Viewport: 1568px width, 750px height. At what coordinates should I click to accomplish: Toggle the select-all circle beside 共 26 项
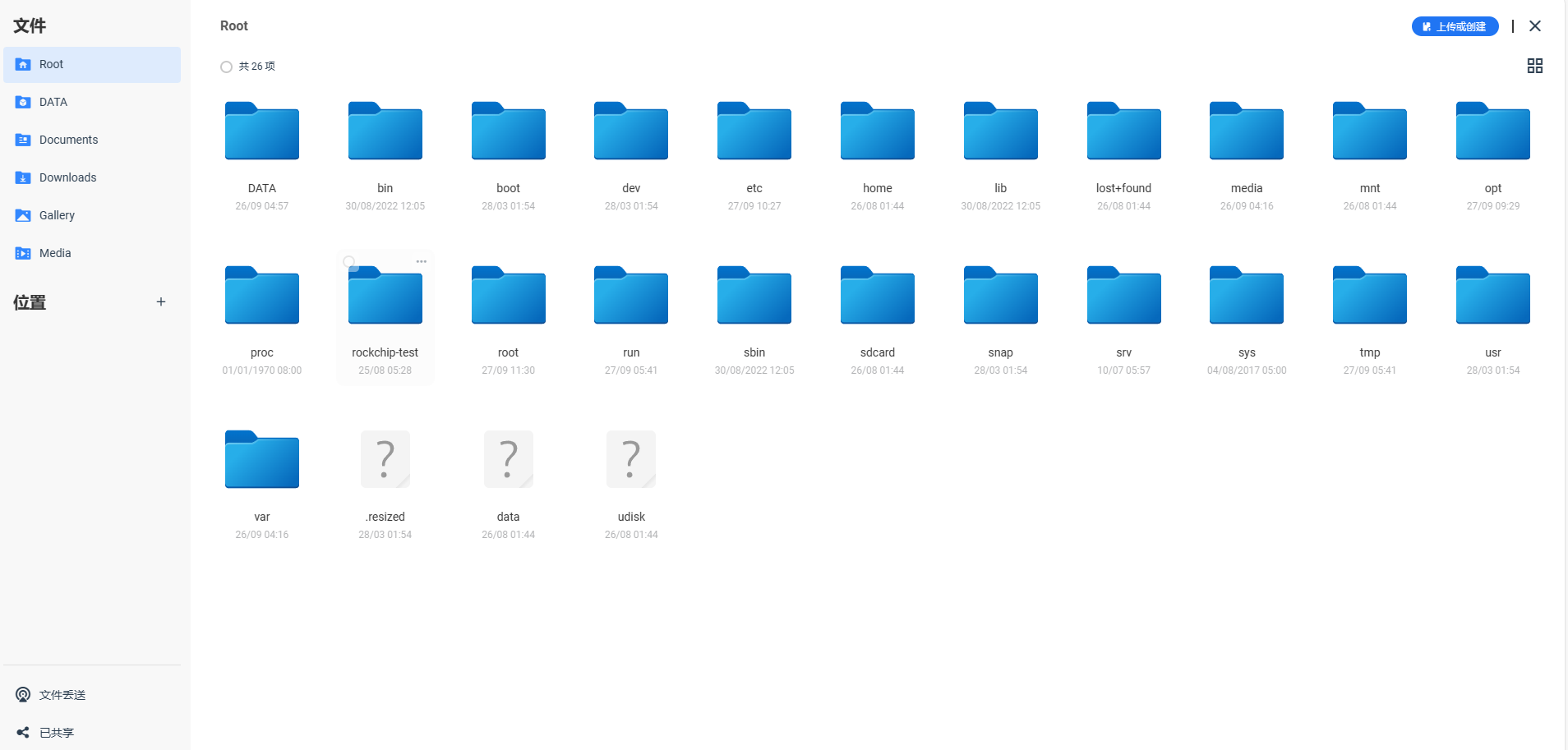tap(226, 67)
